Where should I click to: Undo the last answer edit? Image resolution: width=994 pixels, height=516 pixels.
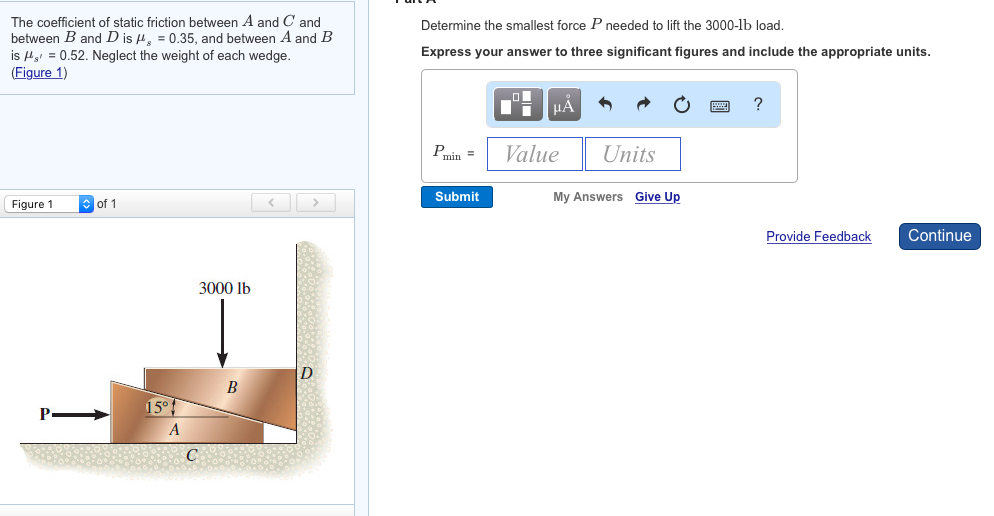point(605,104)
